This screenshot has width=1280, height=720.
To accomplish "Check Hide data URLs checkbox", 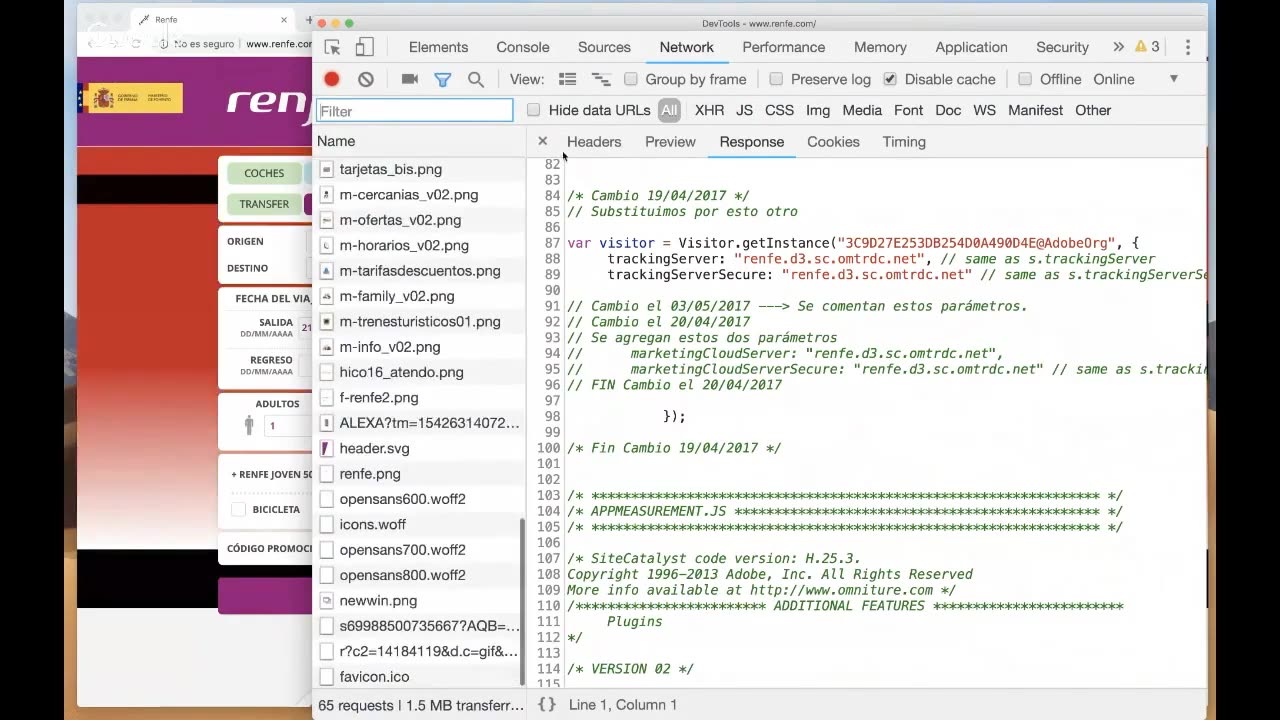I will pyautogui.click(x=533, y=110).
